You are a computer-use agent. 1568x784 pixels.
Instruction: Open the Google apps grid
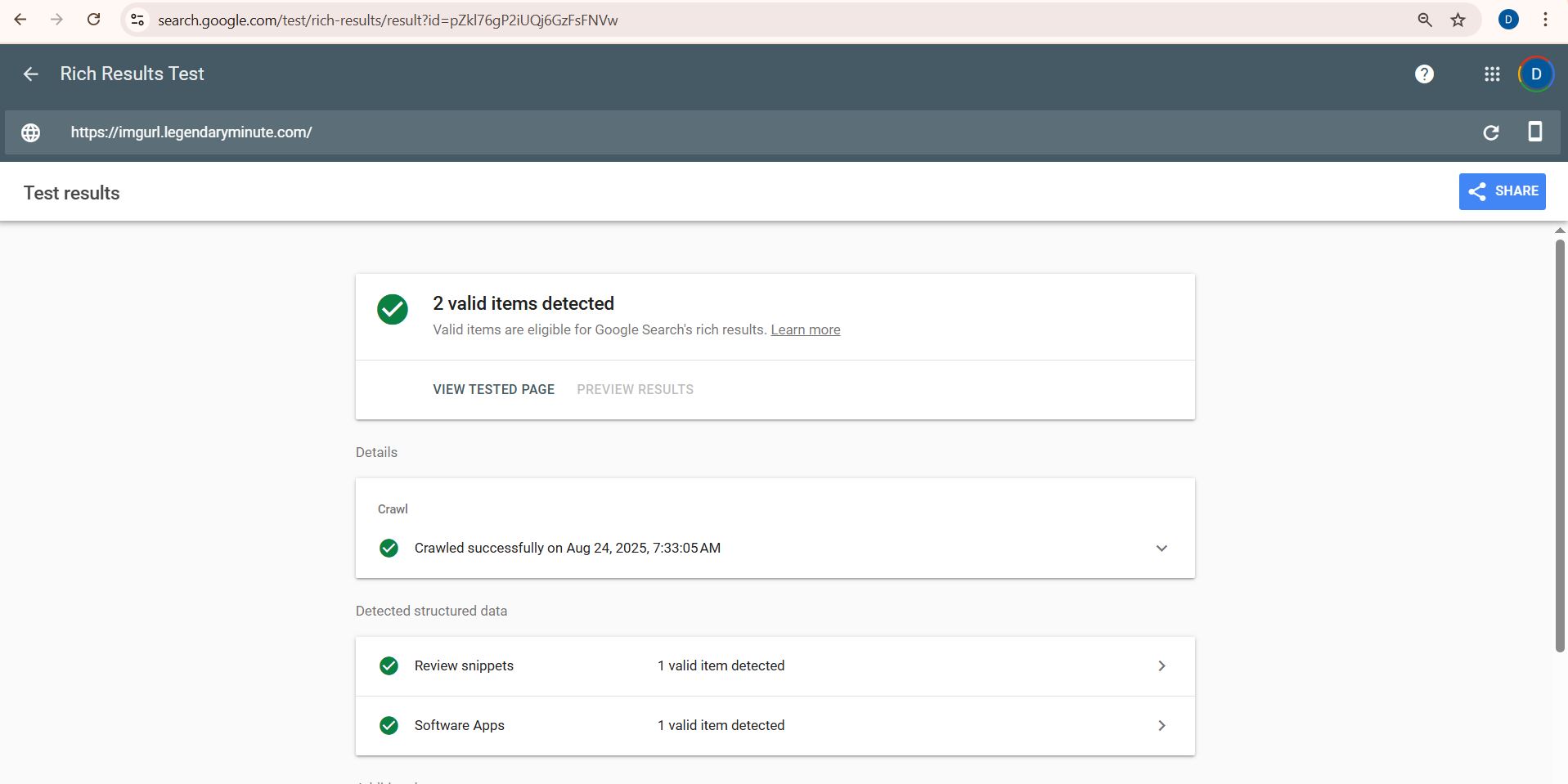click(x=1492, y=74)
